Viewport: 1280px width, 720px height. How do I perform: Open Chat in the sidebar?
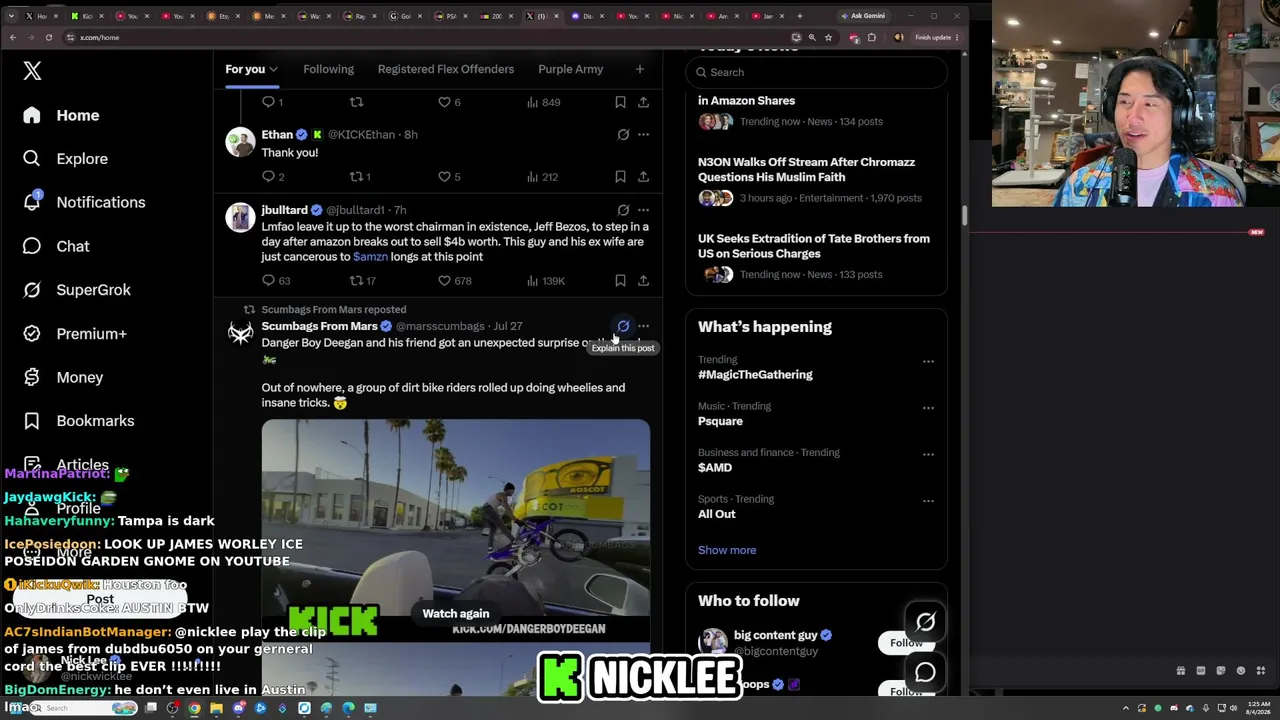coord(56,246)
